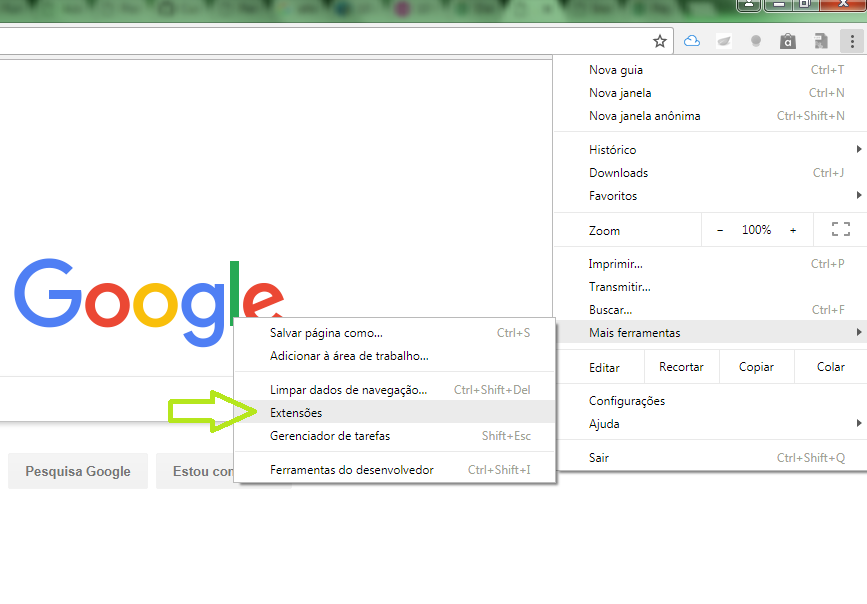Open Ferramentas do desenvolvedor

351,470
